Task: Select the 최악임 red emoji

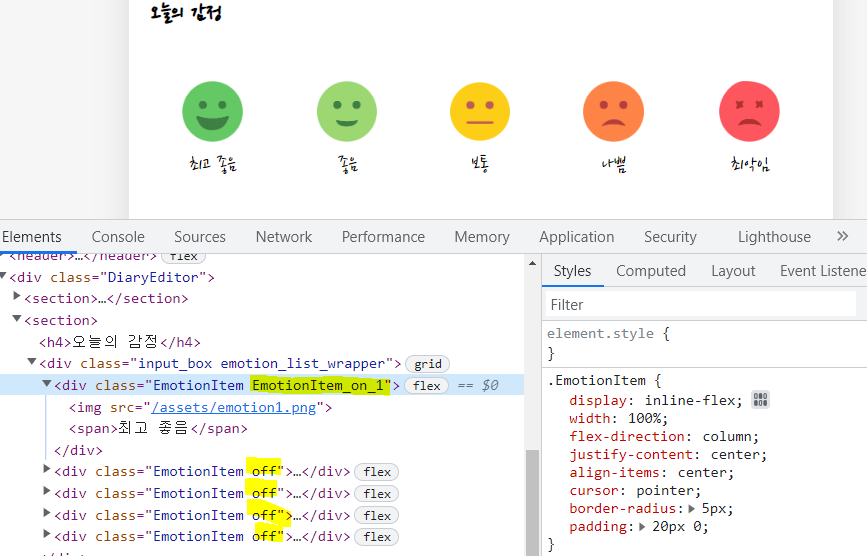Action: [749, 112]
